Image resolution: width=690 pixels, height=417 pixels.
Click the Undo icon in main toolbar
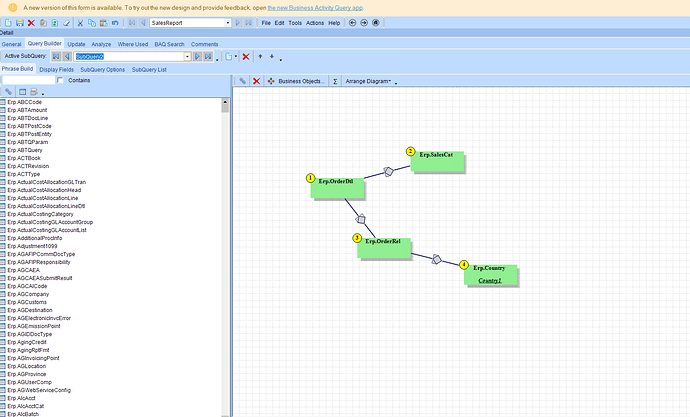(x=115, y=23)
